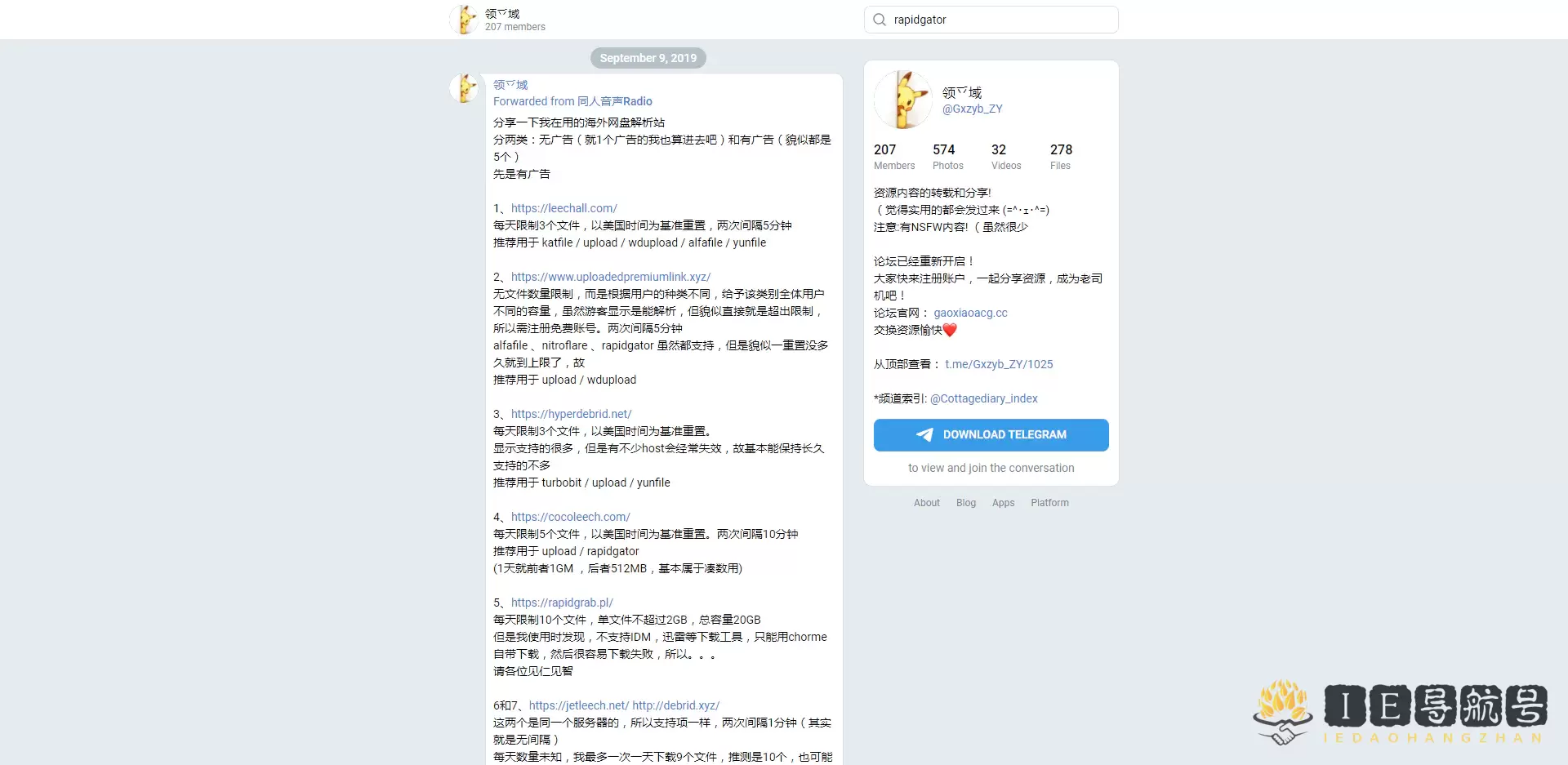The image size is (1568, 765).
Task: Click the search field containing rapidgator
Action: [991, 19]
